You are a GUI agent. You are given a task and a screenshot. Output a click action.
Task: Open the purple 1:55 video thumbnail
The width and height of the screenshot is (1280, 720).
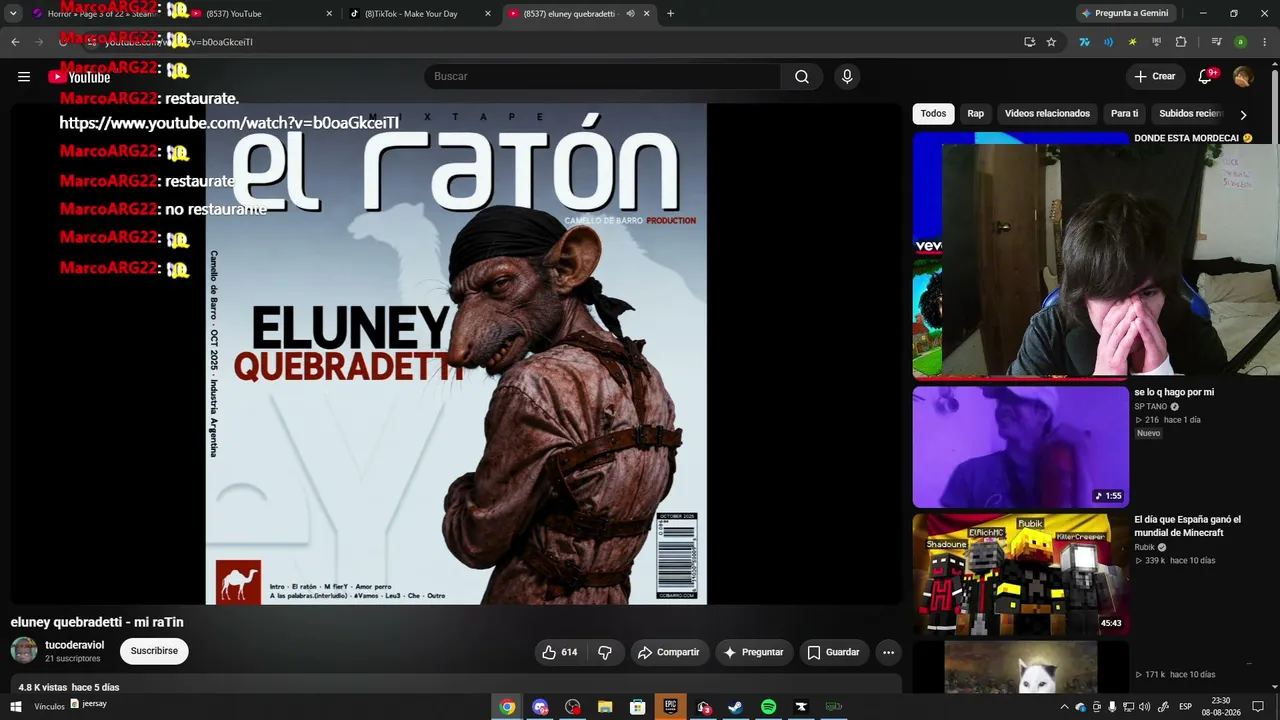click(x=1020, y=447)
